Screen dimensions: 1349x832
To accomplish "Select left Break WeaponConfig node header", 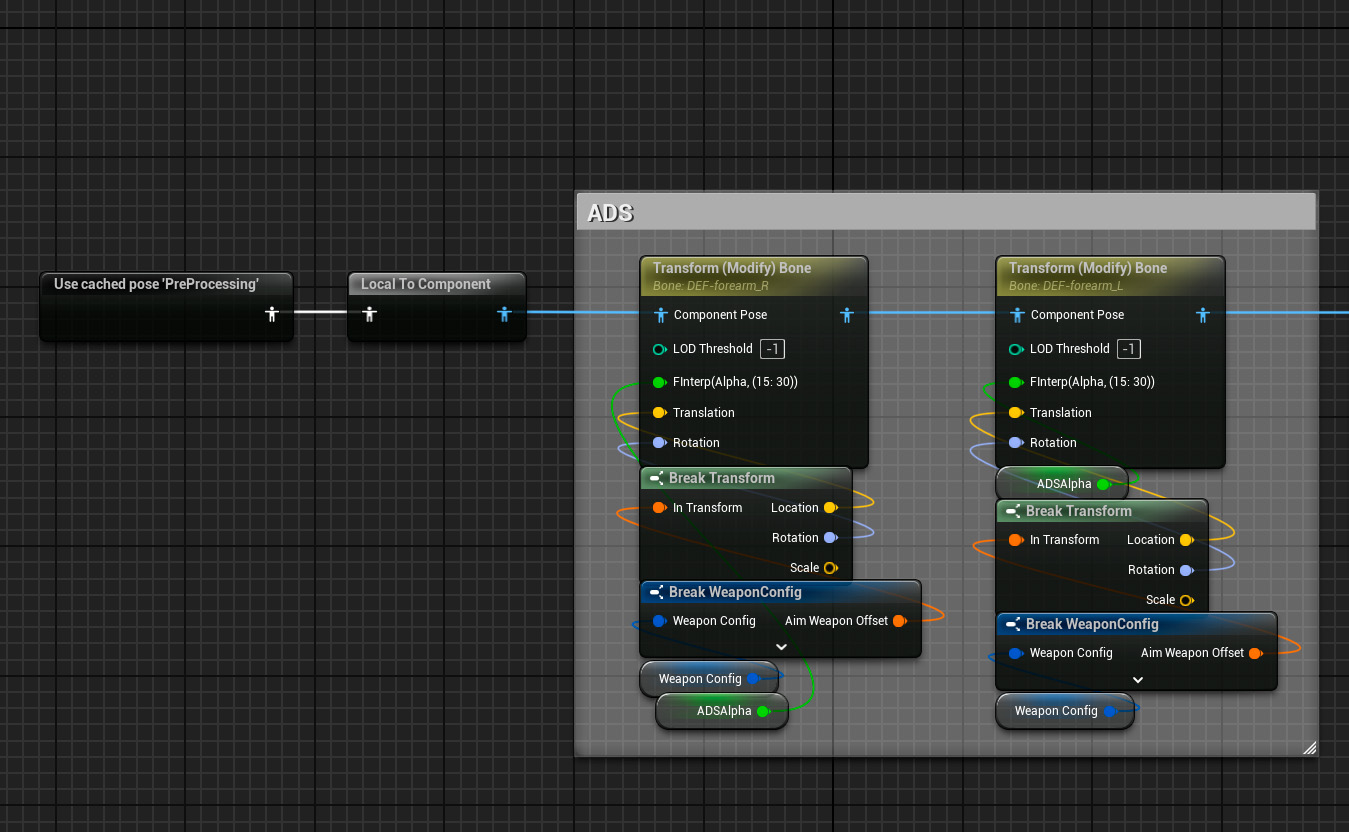I will coord(780,592).
